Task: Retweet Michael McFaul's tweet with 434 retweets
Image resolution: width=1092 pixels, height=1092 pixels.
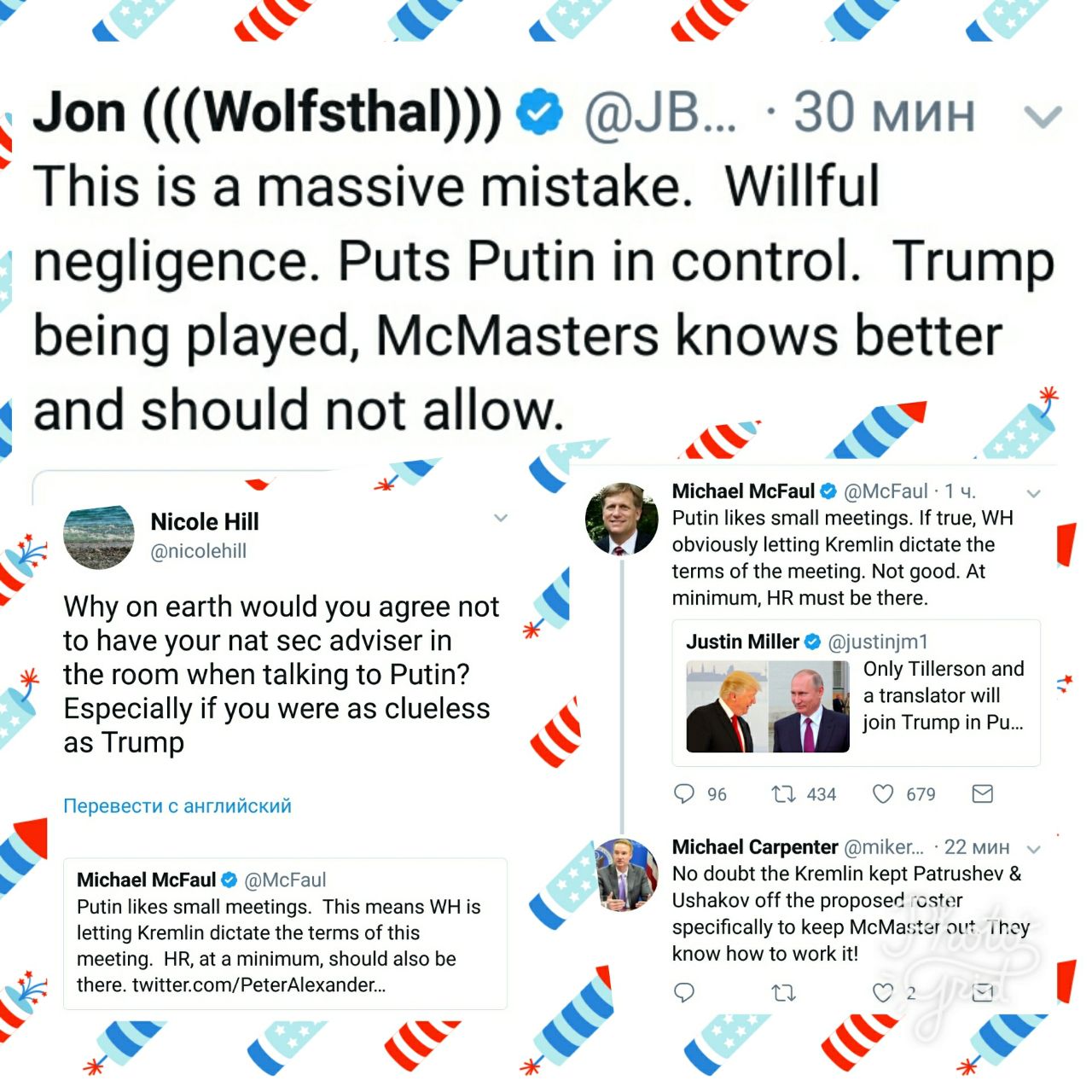Action: (x=783, y=794)
